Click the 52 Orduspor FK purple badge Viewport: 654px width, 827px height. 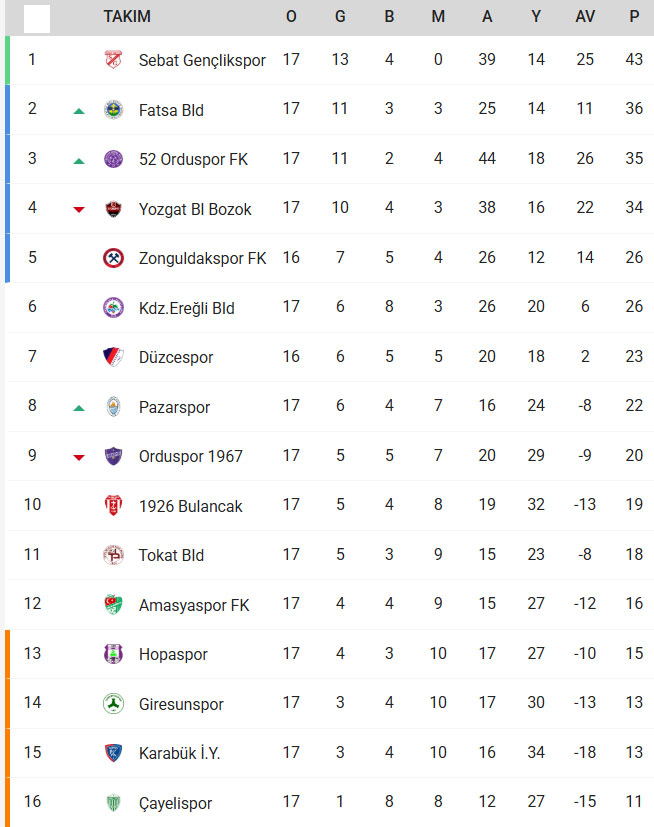tap(113, 159)
